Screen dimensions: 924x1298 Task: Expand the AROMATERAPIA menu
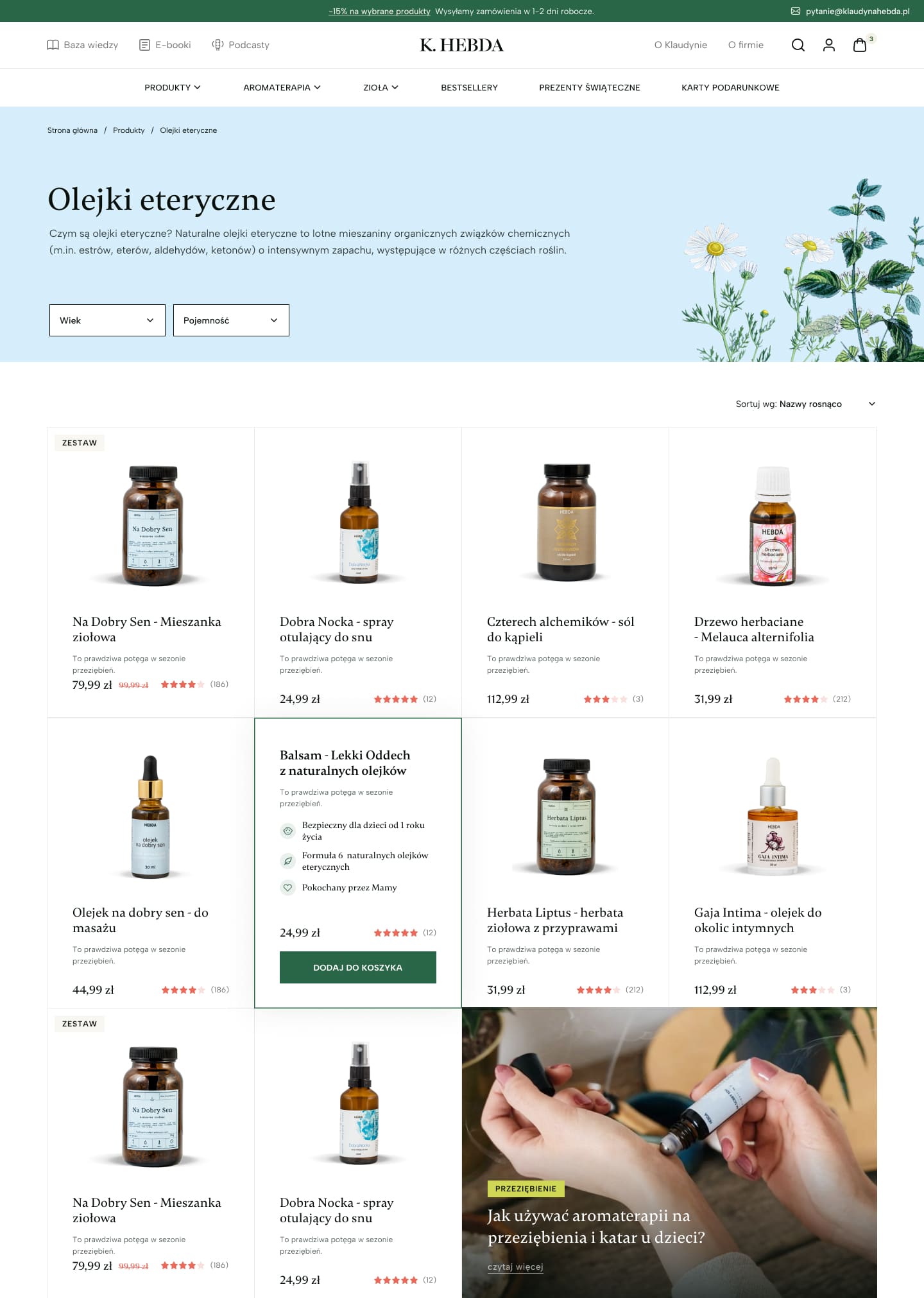pyautogui.click(x=282, y=87)
